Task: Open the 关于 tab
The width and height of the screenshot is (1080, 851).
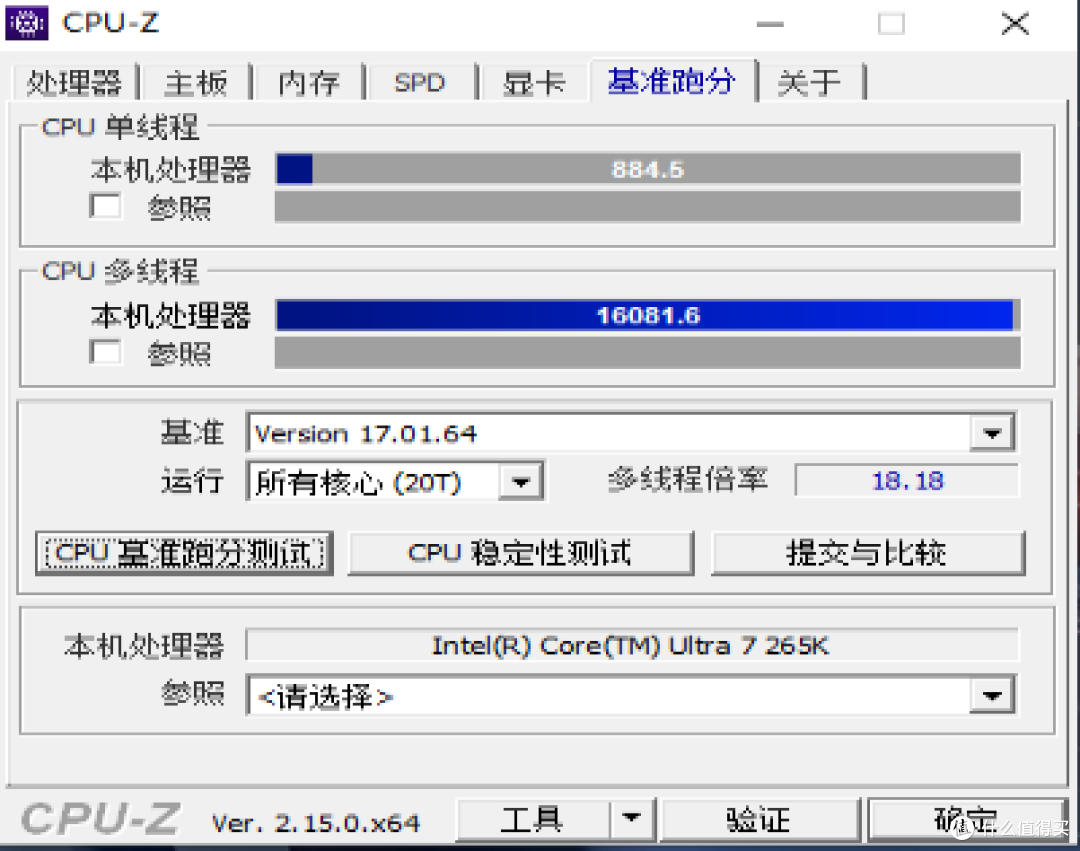Action: 809,83
